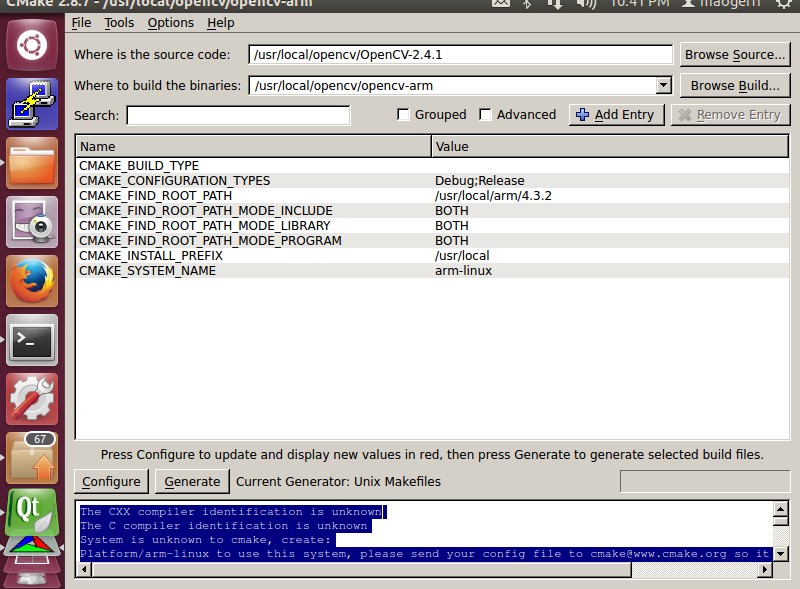Image resolution: width=800 pixels, height=589 pixels.
Task: Click the Remove Entry button
Action: click(x=731, y=115)
